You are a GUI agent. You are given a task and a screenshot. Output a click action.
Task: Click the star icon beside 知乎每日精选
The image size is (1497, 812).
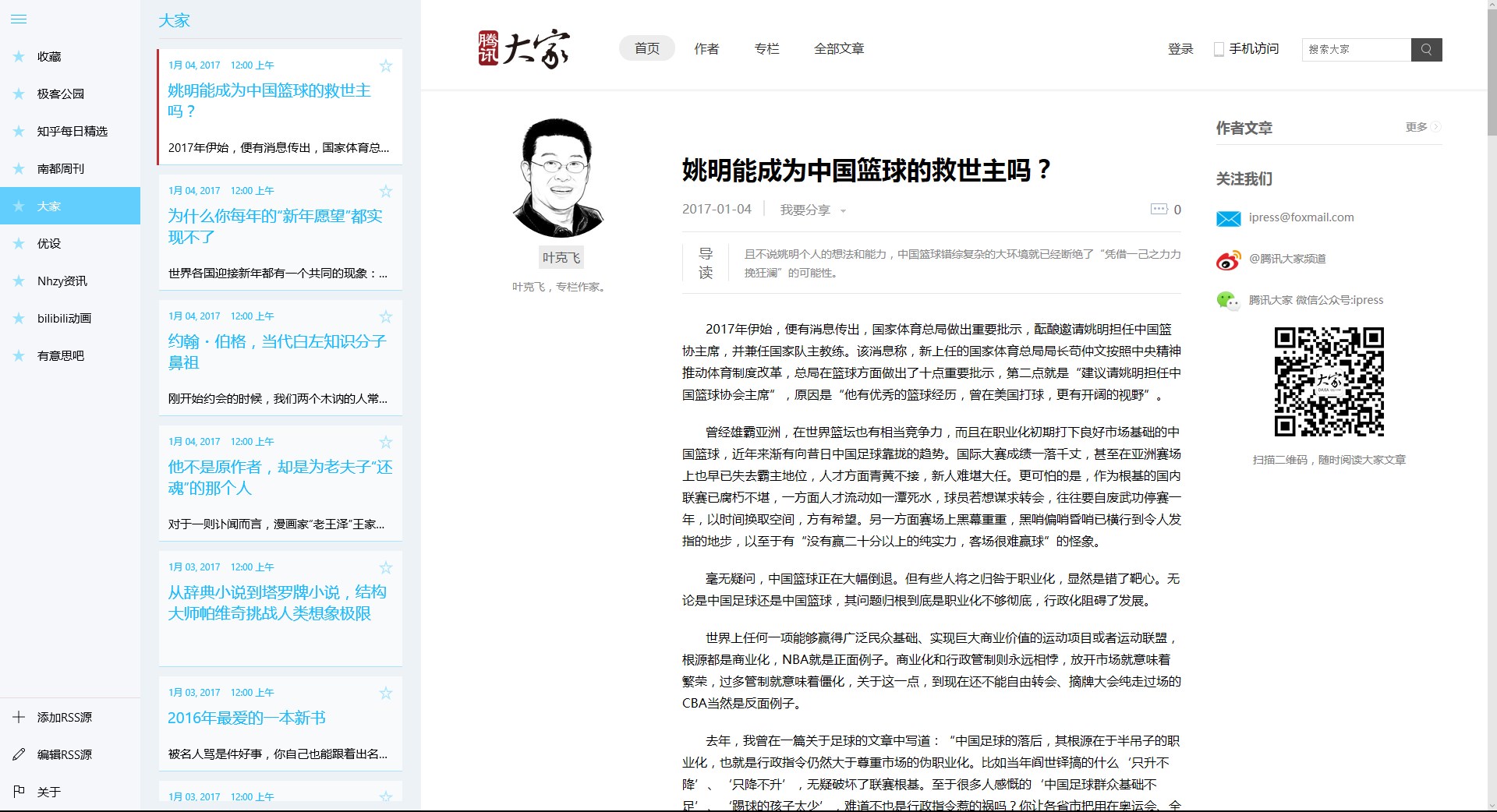(19, 131)
